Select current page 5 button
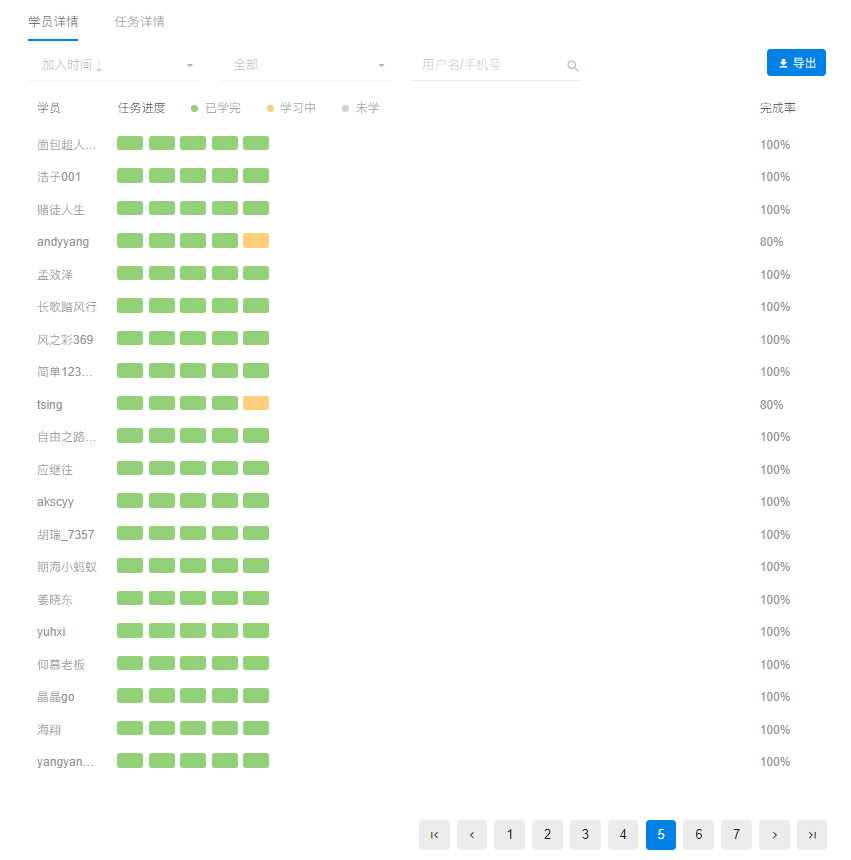Viewport: 851px width, 860px height. pyautogui.click(x=661, y=835)
